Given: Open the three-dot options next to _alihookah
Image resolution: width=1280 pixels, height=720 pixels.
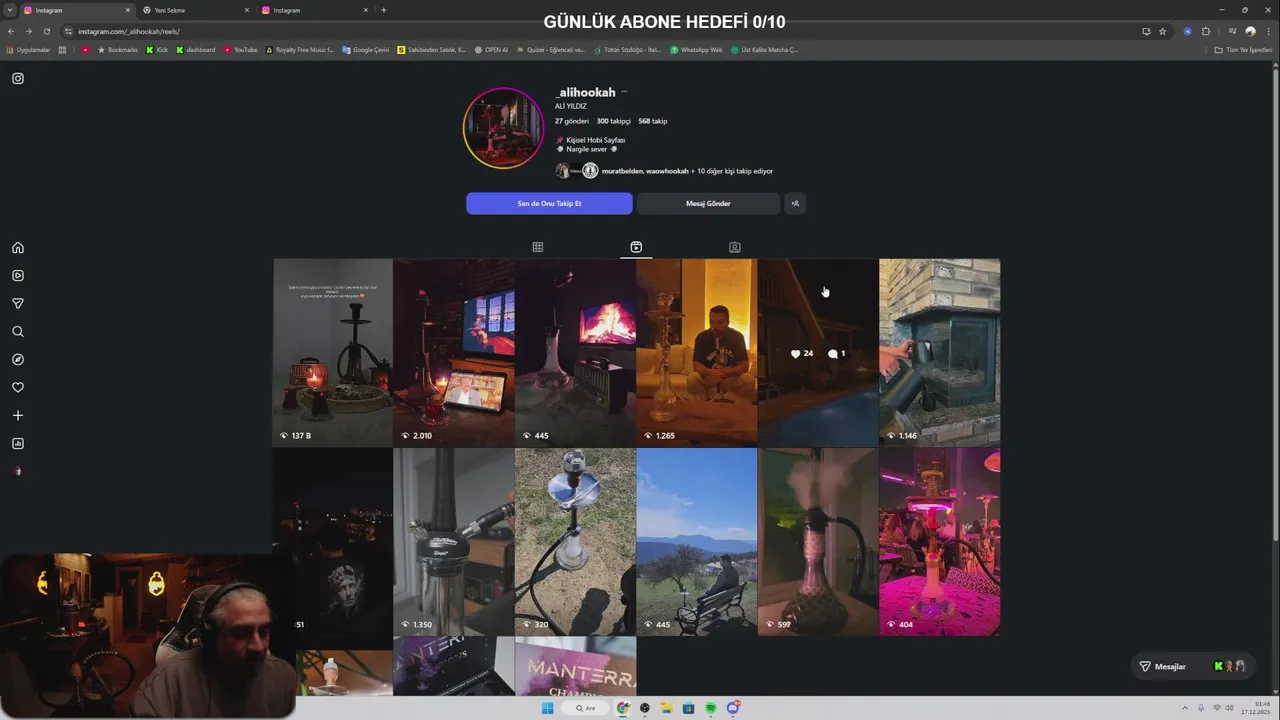Looking at the screenshot, I should pos(624,92).
